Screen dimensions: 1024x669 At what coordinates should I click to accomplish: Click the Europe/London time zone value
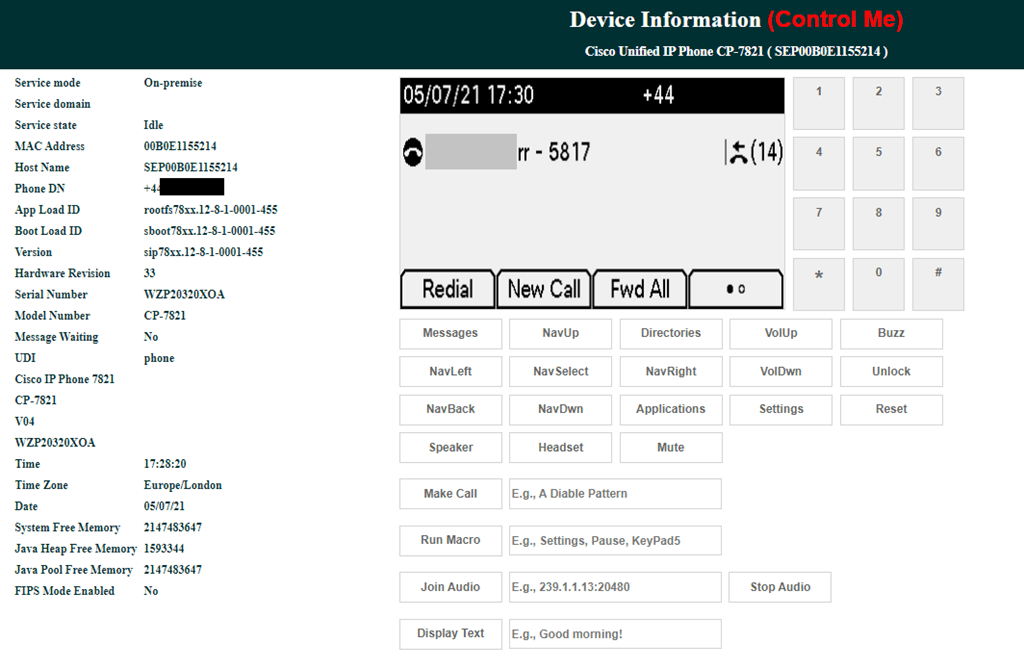tap(183, 485)
